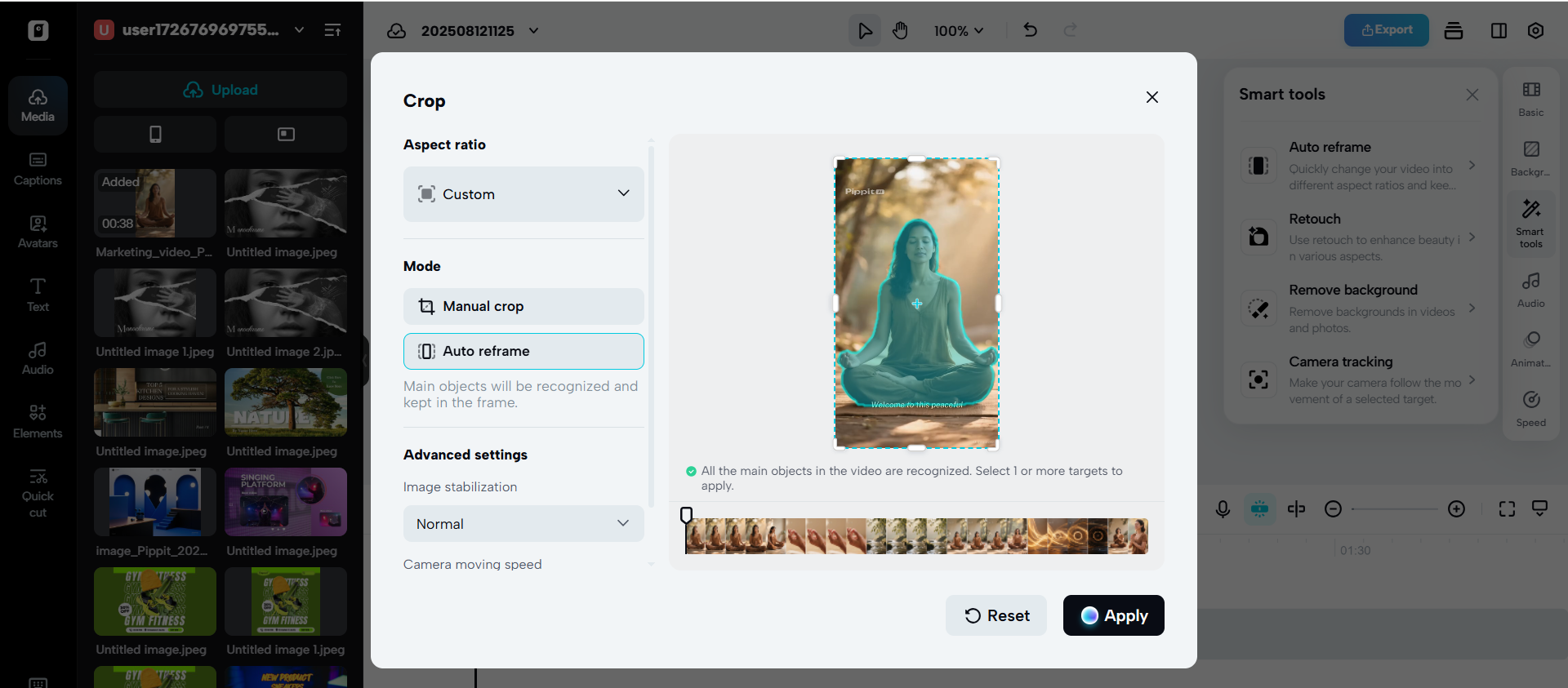Click the Reset button

click(996, 615)
